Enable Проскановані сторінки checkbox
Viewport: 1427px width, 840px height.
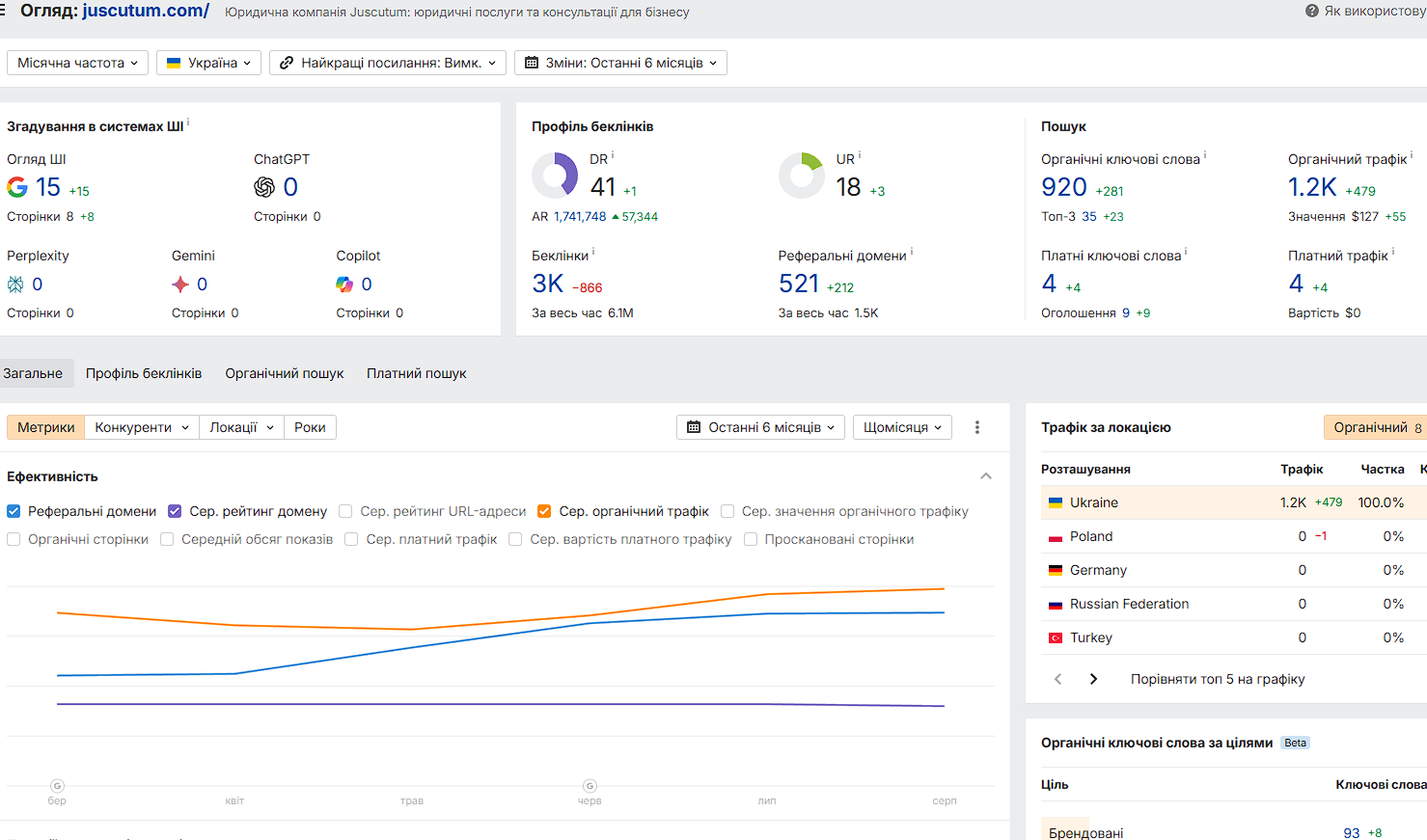point(751,539)
